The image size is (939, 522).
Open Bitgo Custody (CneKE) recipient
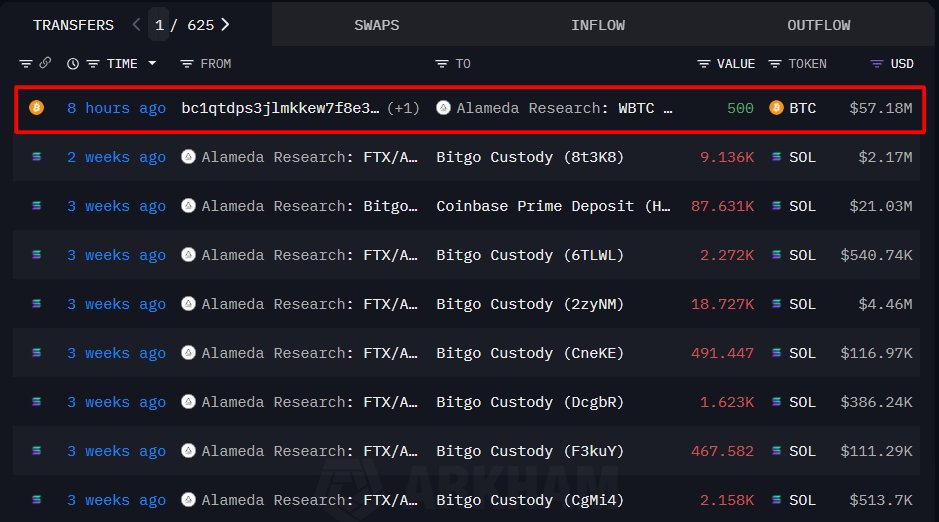[530, 354]
